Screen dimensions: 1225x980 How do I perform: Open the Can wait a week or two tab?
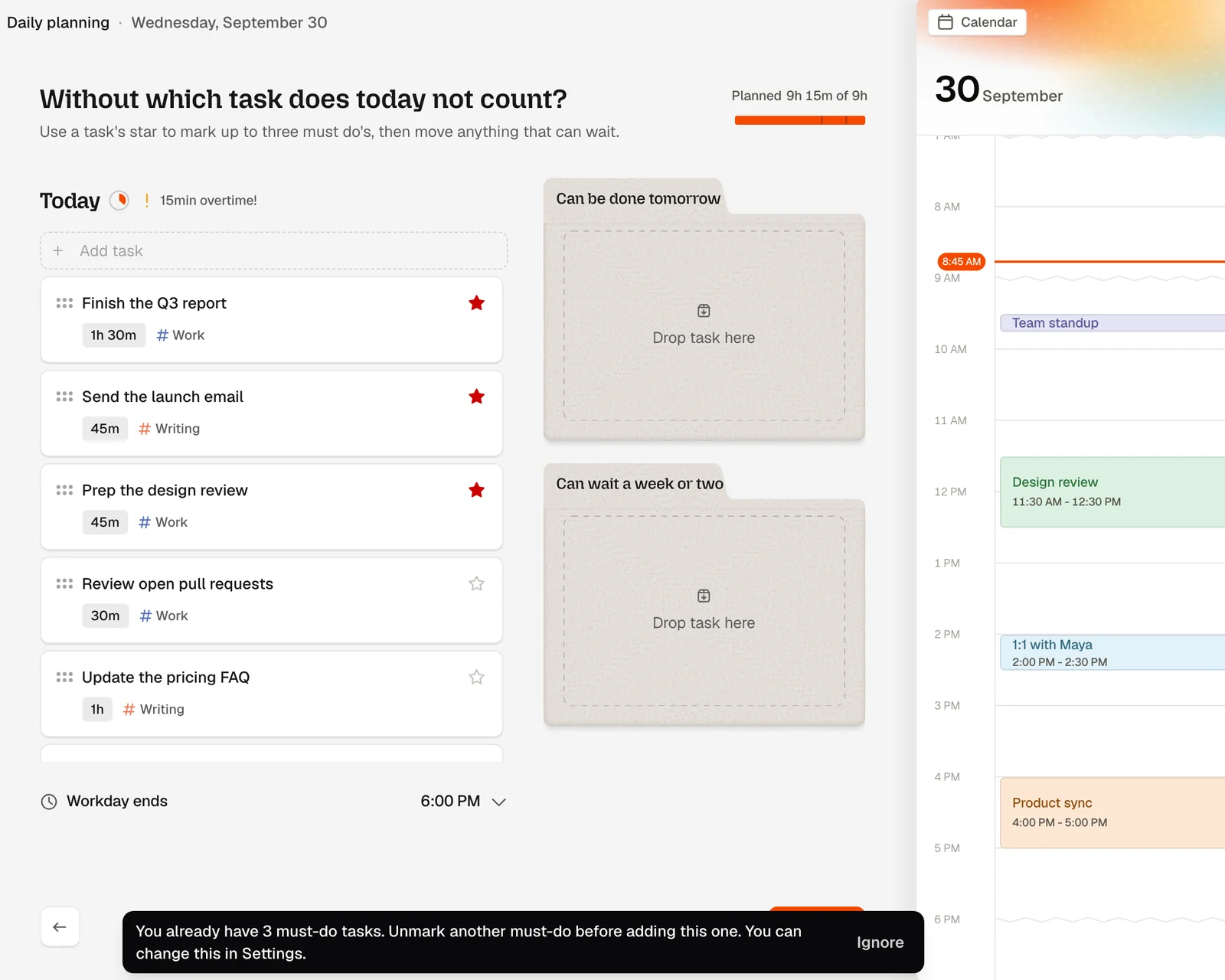[x=639, y=483]
